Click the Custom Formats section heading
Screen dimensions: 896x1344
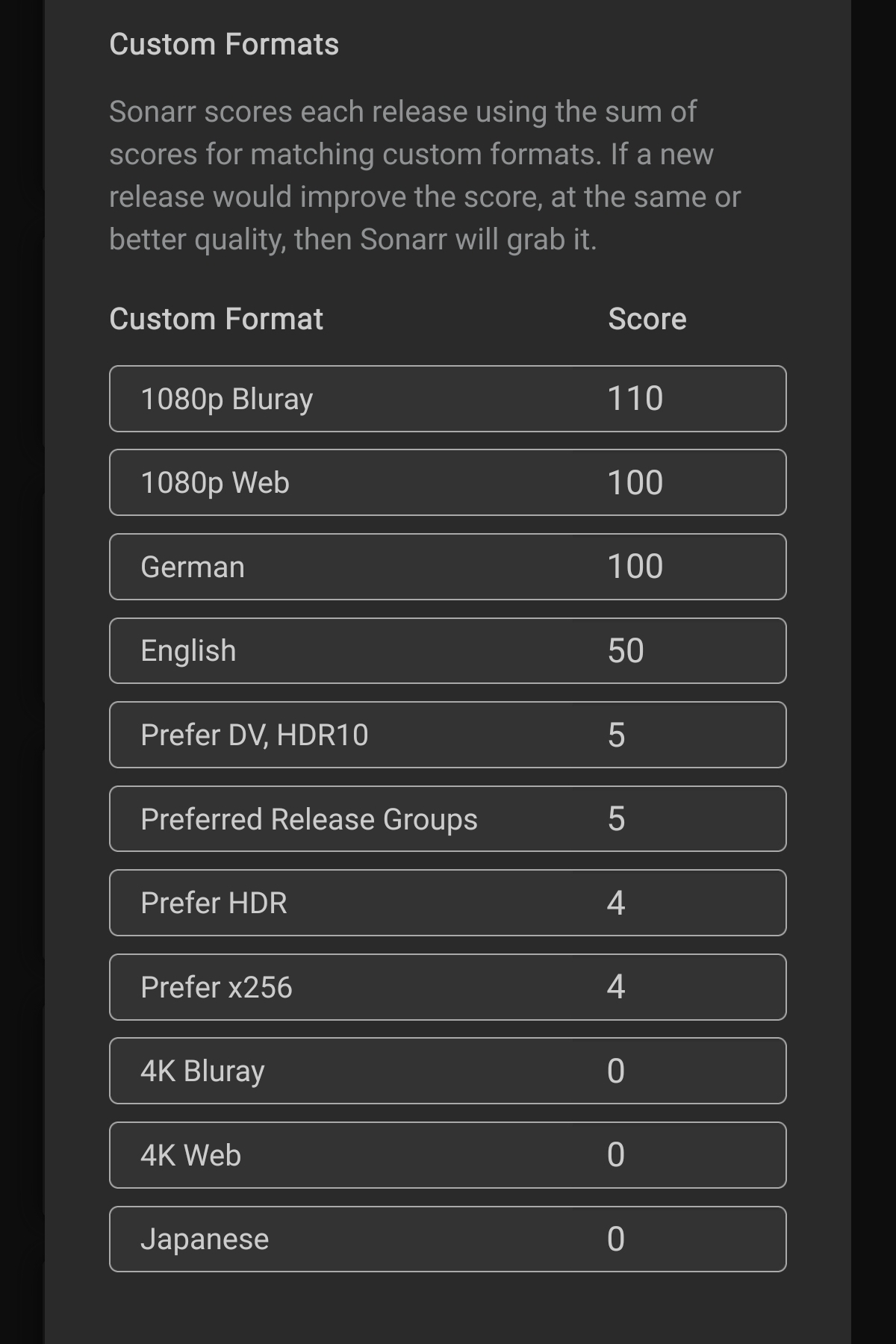[x=224, y=45]
